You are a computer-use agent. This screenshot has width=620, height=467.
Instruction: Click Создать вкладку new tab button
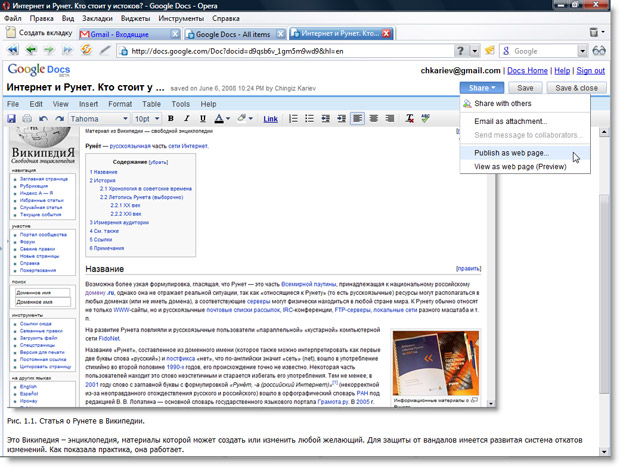pyautogui.click(x=40, y=33)
